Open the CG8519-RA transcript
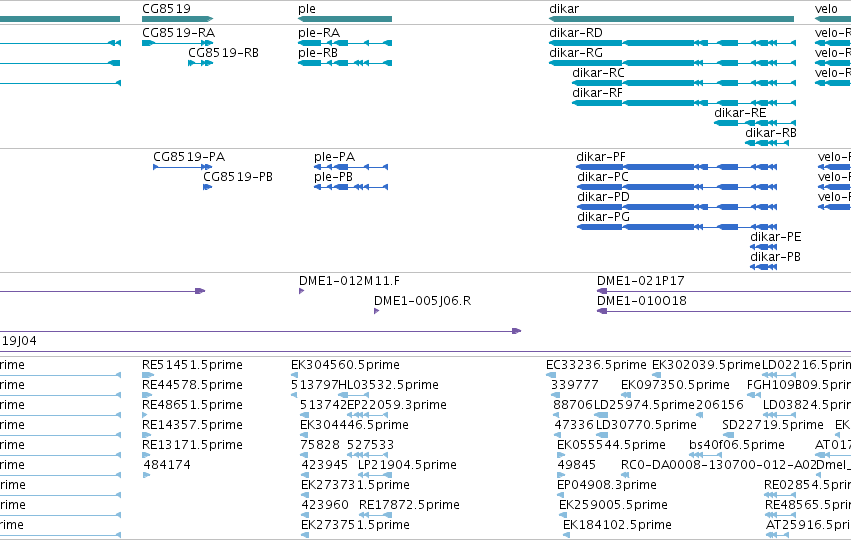 179,33
